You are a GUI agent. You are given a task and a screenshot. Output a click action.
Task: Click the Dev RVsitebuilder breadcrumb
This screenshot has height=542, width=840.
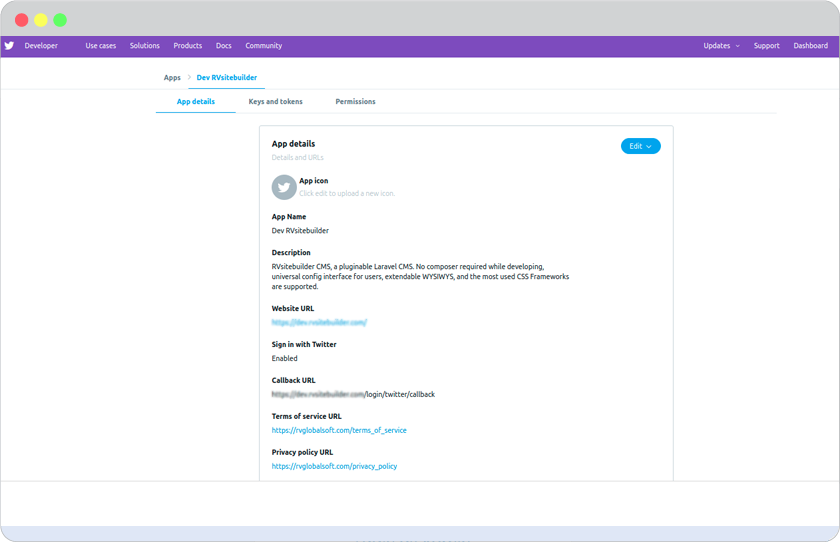point(227,78)
